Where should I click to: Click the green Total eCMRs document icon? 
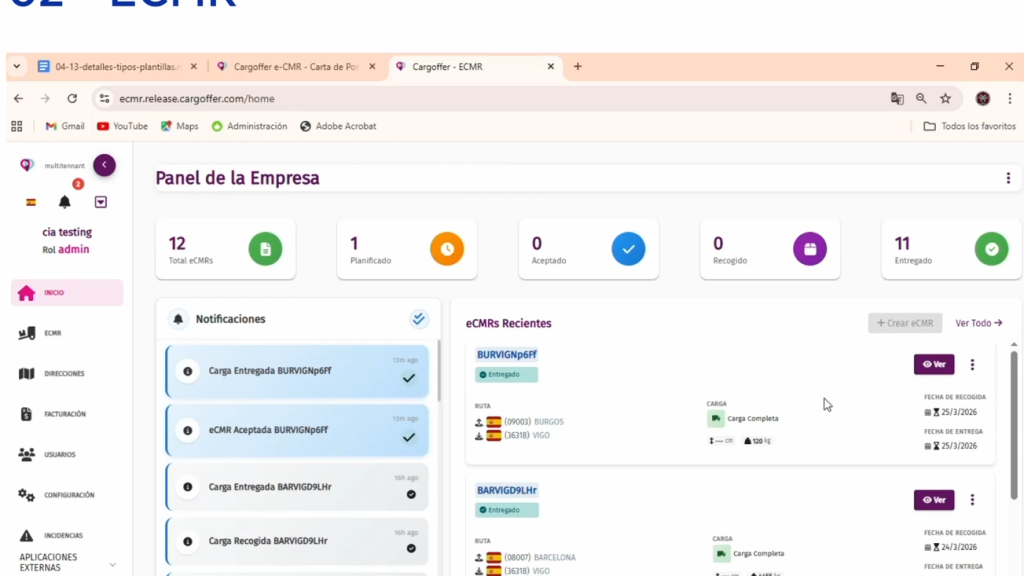coord(265,249)
